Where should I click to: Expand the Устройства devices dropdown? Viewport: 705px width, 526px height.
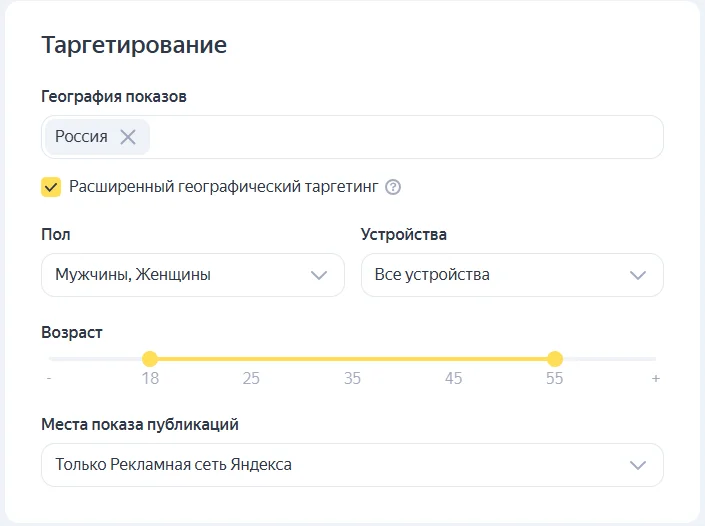(x=511, y=275)
